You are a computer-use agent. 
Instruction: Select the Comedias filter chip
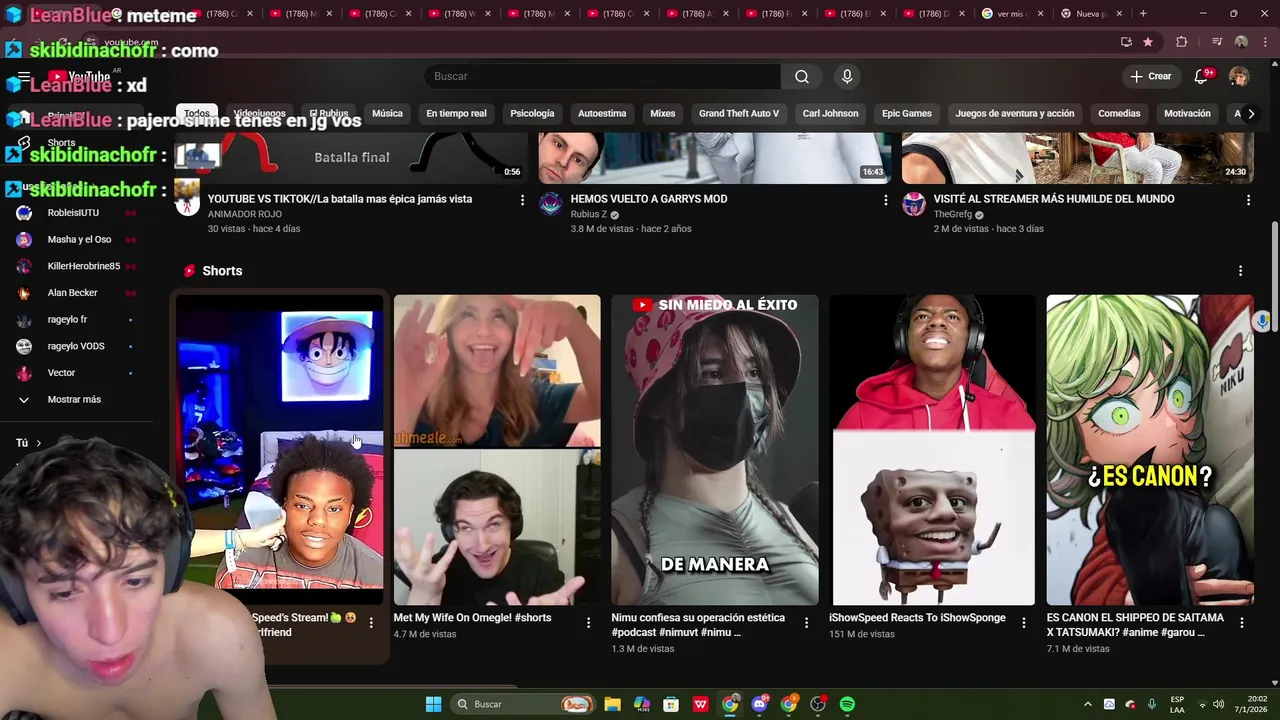(x=1119, y=114)
